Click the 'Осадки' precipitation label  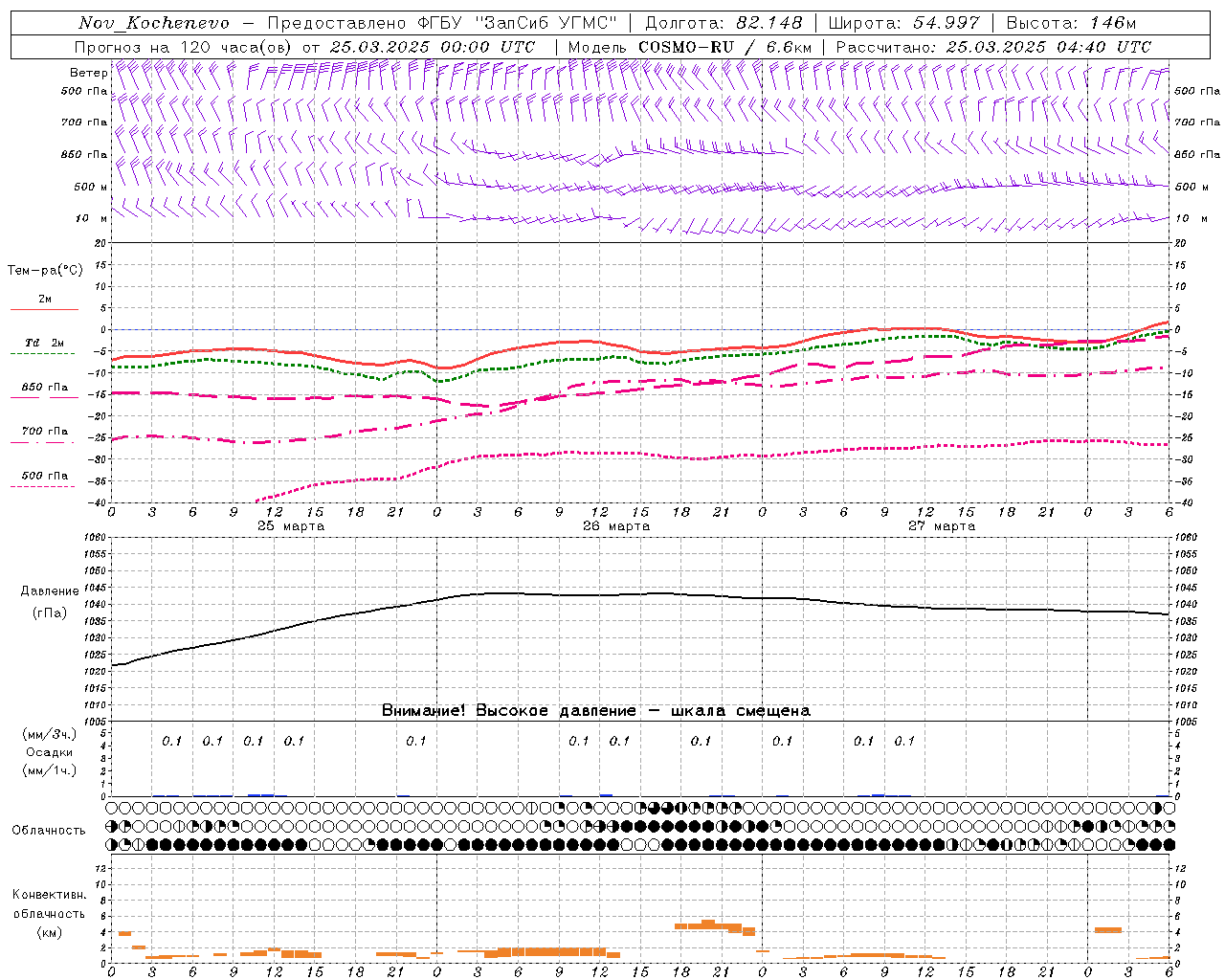coord(50,752)
